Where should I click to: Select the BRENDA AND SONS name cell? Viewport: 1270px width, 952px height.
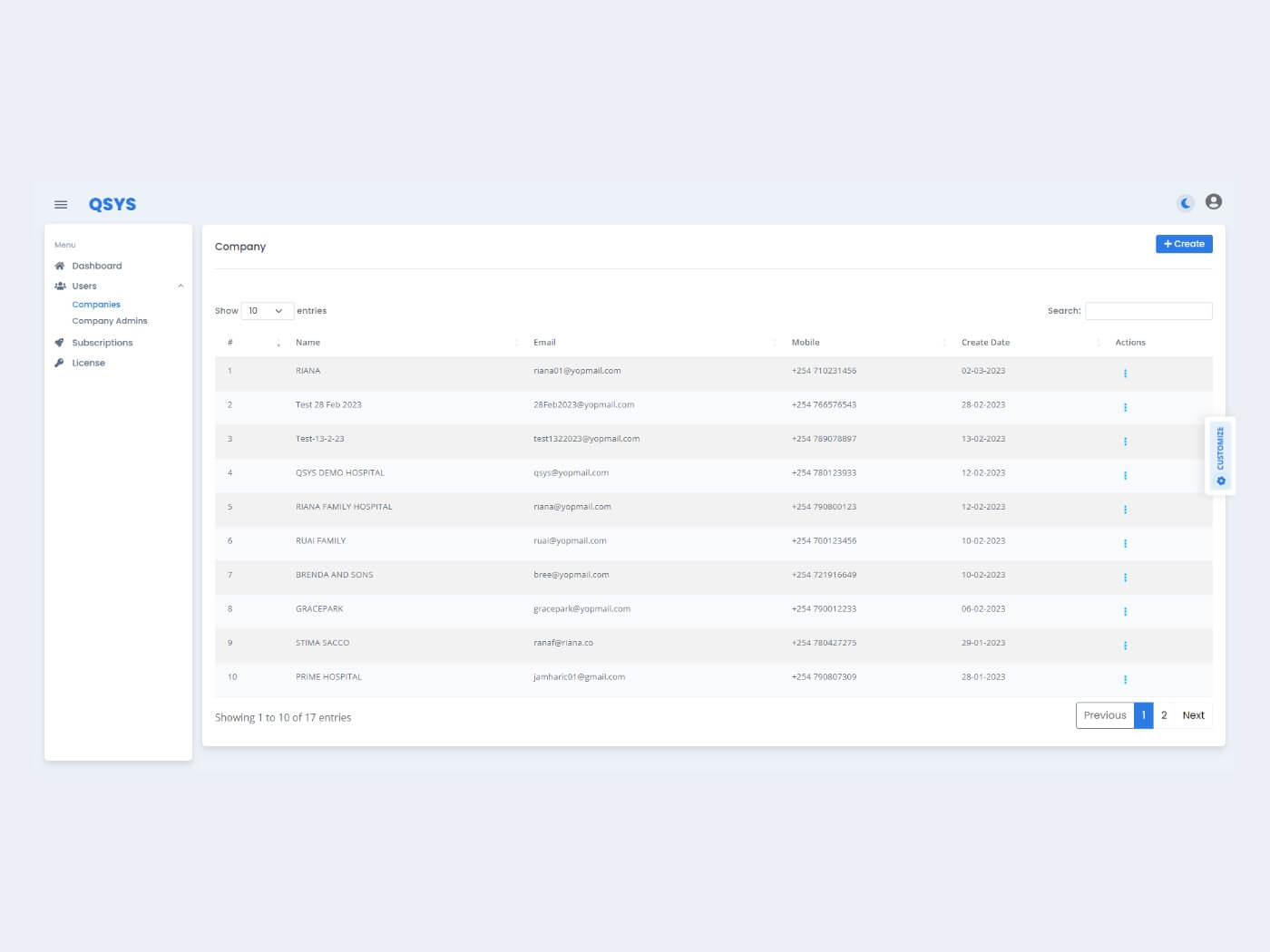[x=334, y=575]
